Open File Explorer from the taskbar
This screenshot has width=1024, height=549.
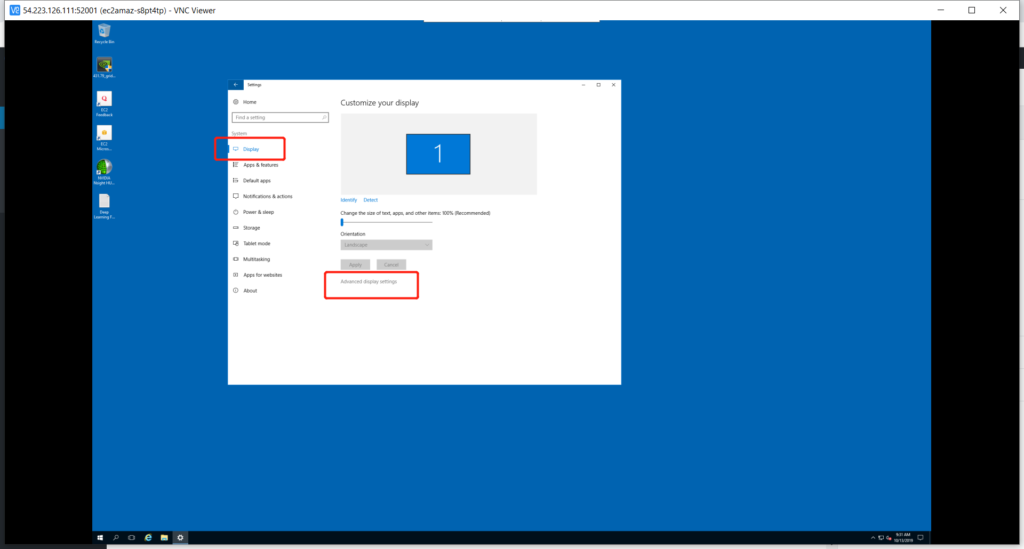point(164,538)
